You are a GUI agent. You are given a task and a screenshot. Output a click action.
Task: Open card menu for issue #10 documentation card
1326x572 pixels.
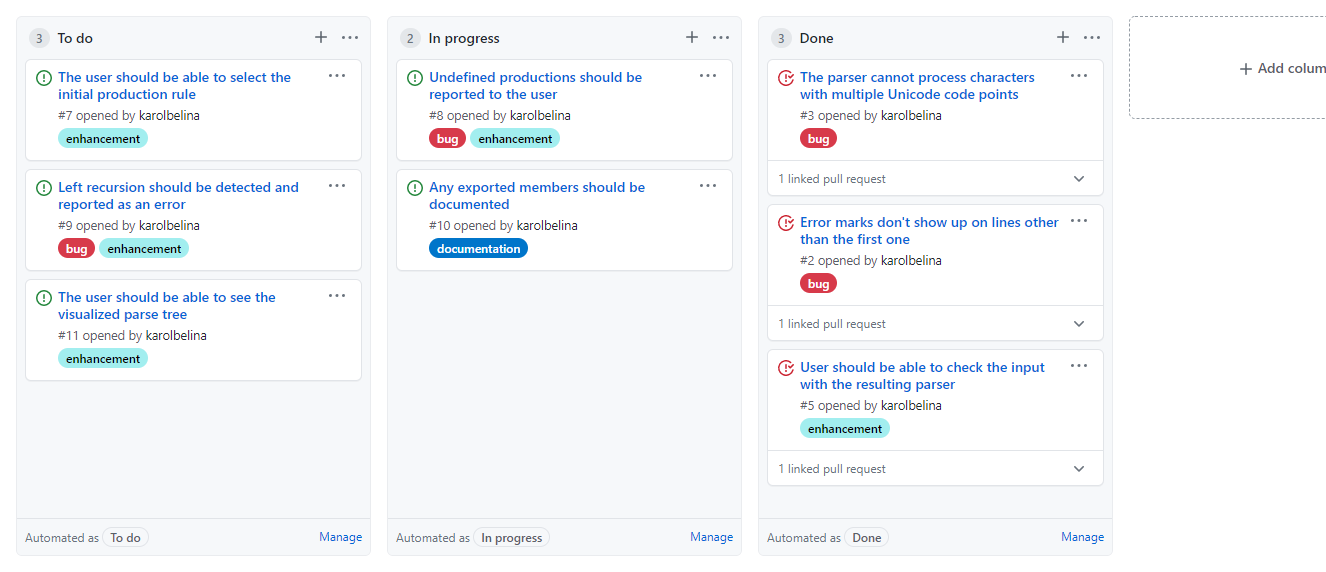708,186
